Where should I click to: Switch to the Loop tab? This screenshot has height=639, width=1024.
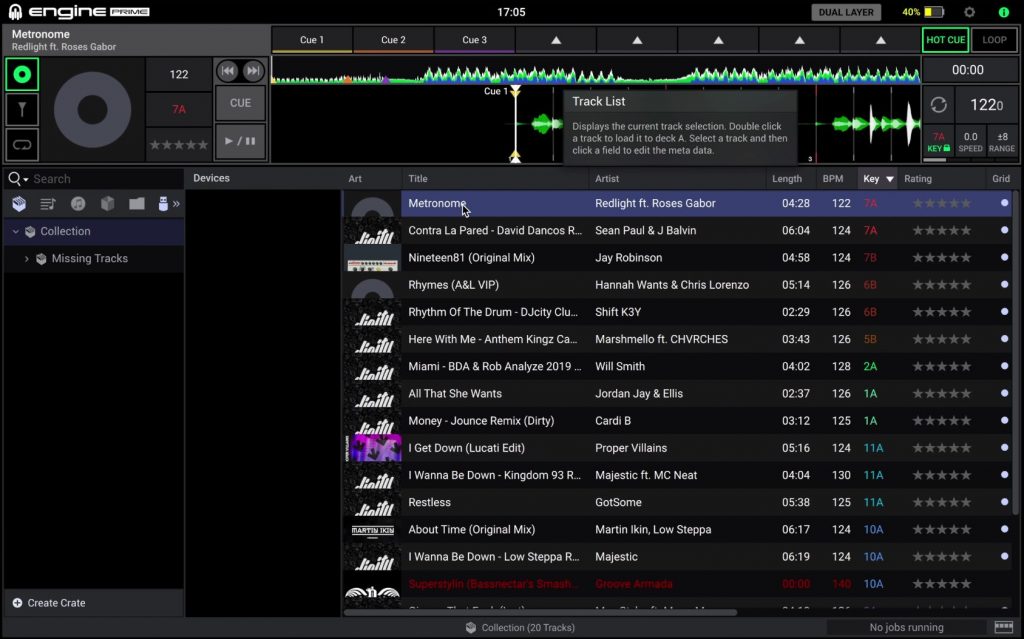(x=994, y=40)
